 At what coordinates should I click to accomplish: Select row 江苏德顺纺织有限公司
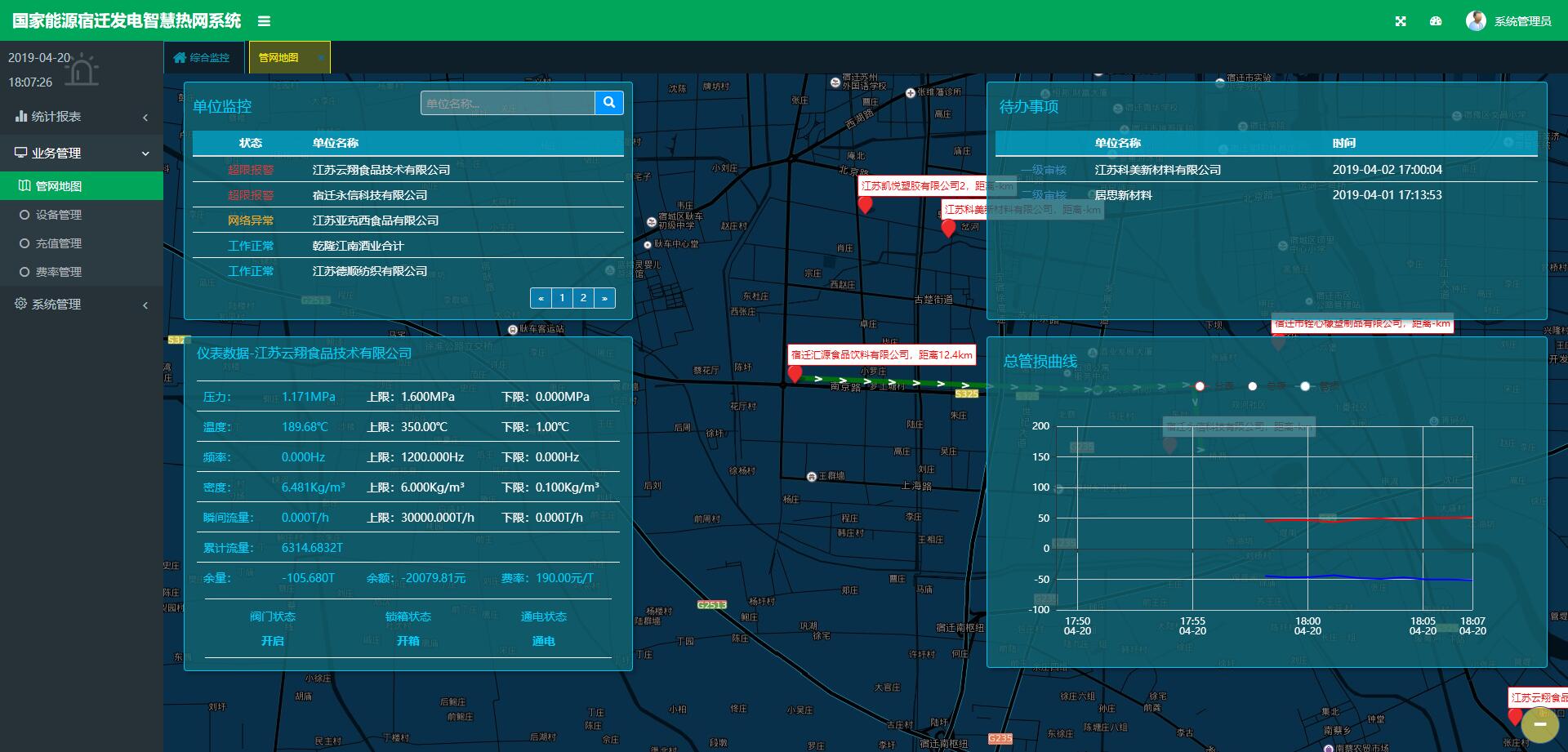408,271
